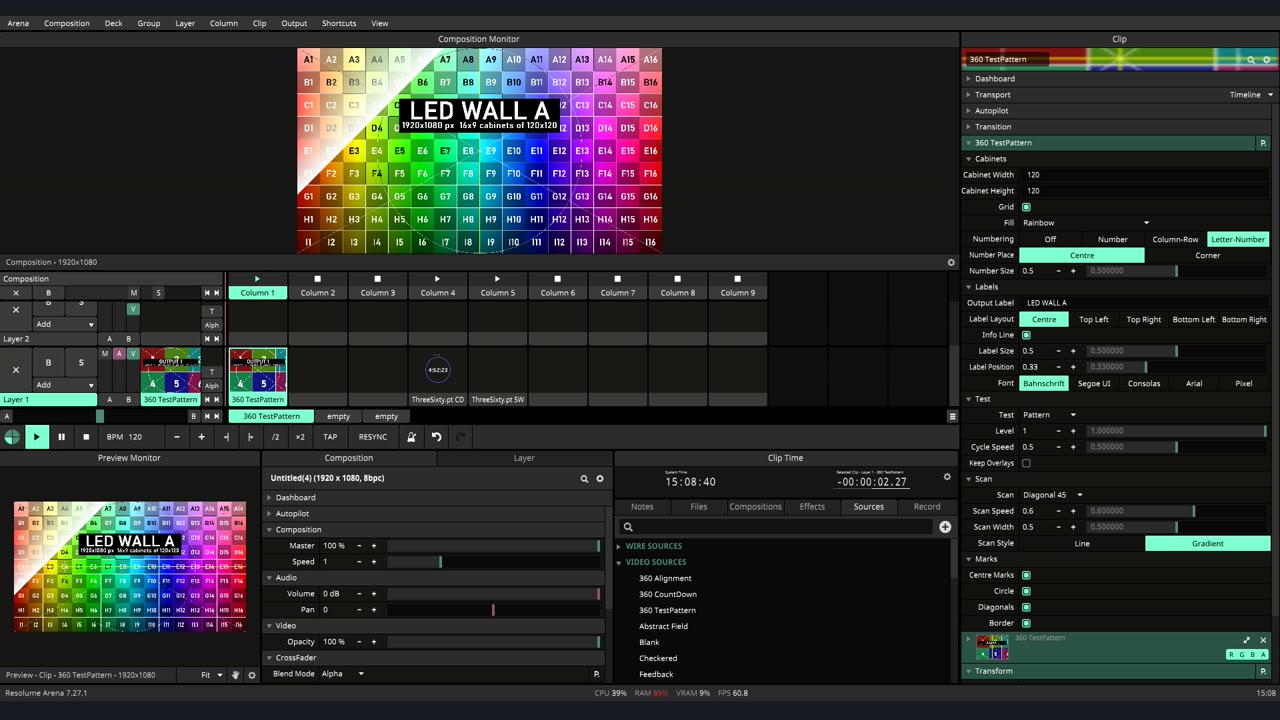Trigger Column 1 play arrow
The height and width of the screenshot is (720, 1280).
pos(257,279)
